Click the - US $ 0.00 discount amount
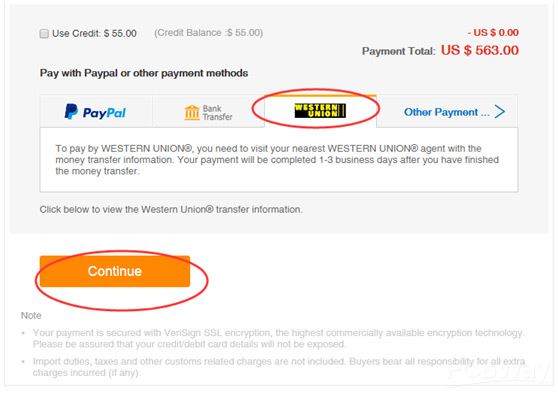This screenshot has height=393, width=558. 493,32
